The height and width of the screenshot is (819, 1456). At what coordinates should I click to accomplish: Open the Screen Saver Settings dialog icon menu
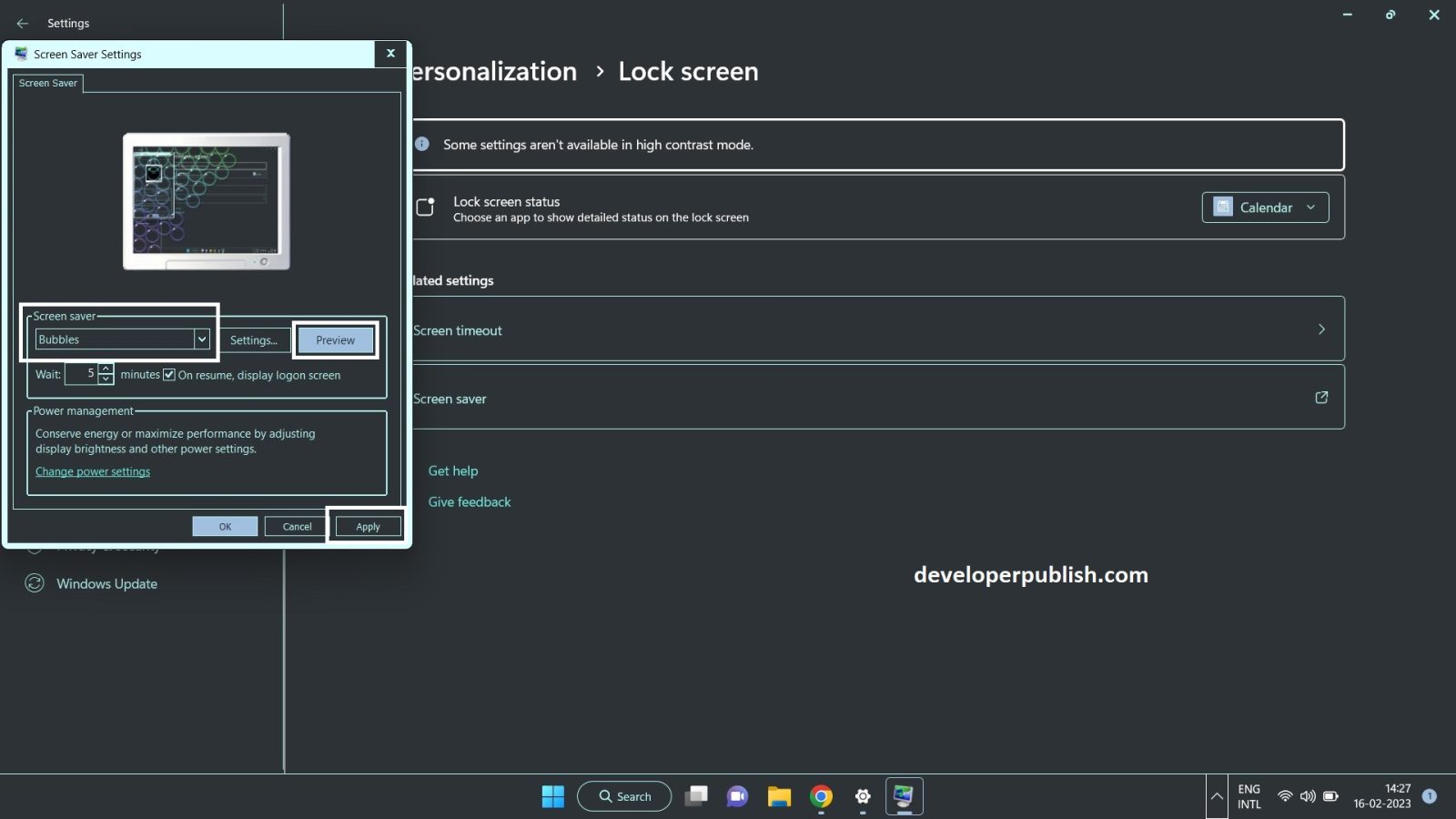tap(23, 54)
